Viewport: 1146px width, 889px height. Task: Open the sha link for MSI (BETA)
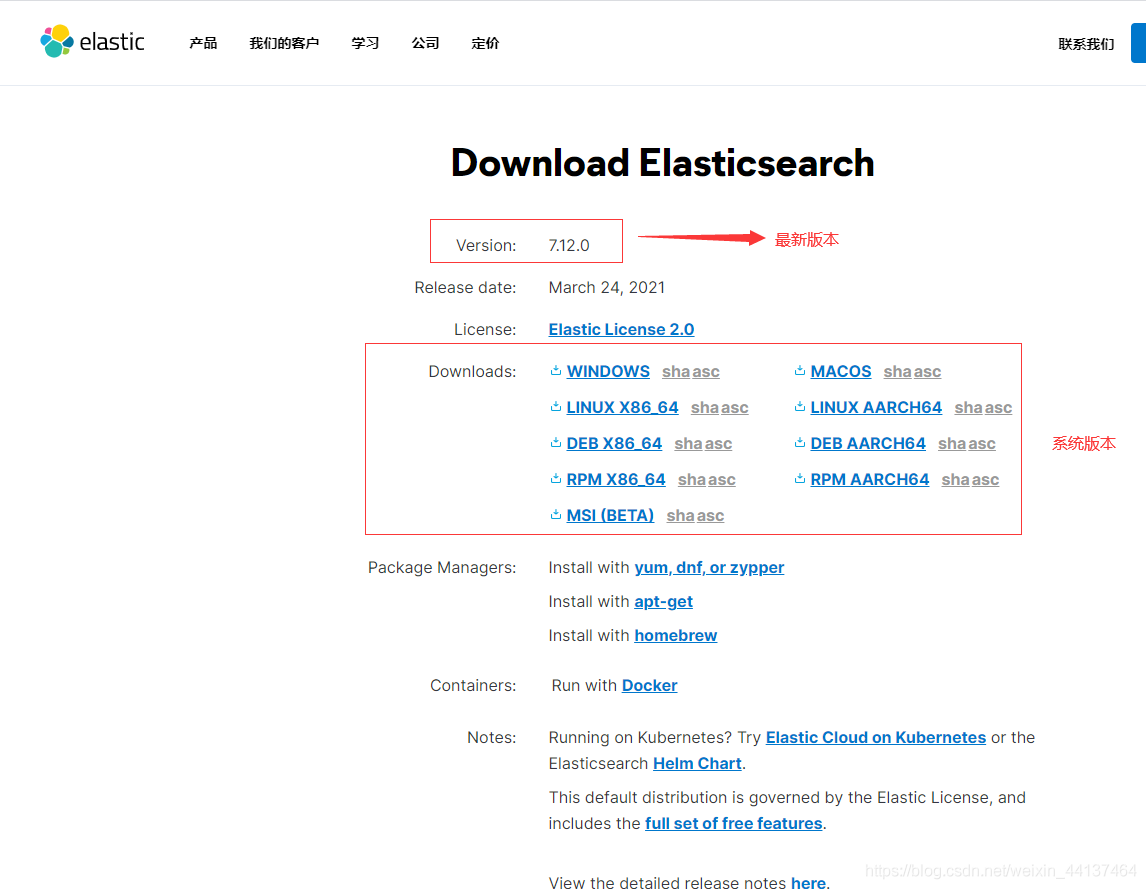(680, 515)
